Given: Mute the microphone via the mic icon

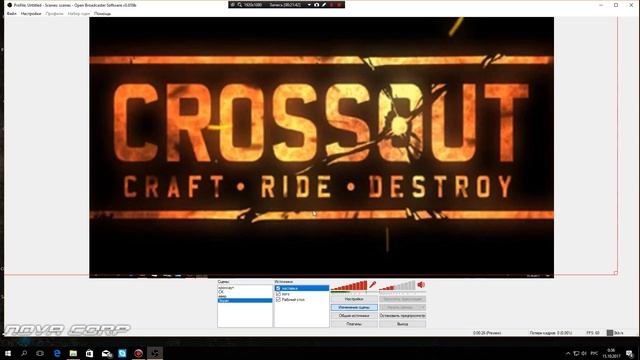Looking at the screenshot, I should tap(372, 284).
